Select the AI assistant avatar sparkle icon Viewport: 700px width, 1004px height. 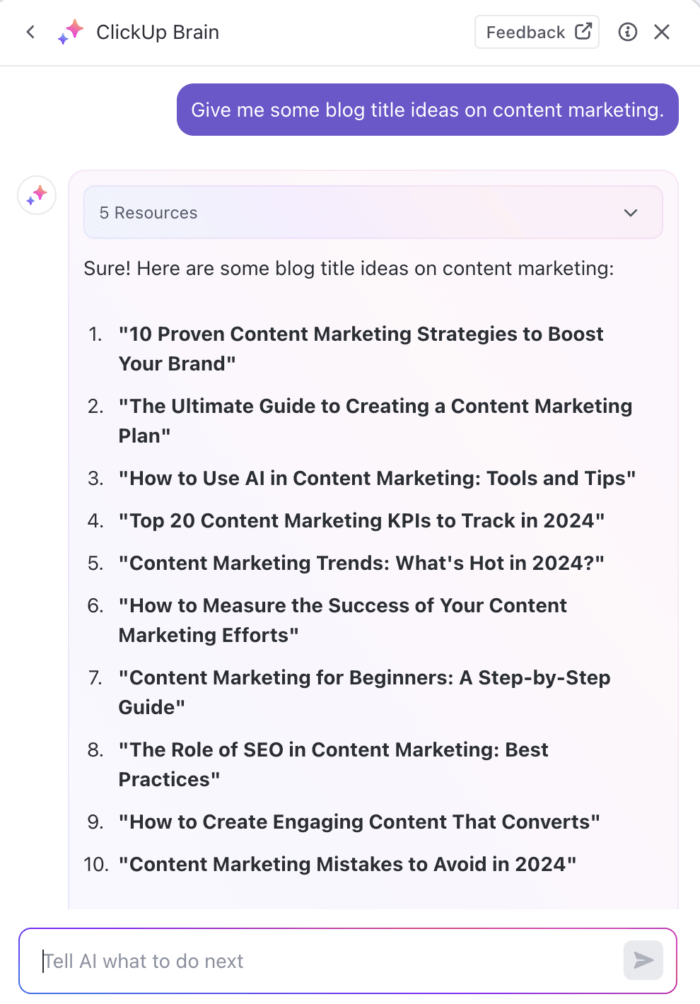36,195
